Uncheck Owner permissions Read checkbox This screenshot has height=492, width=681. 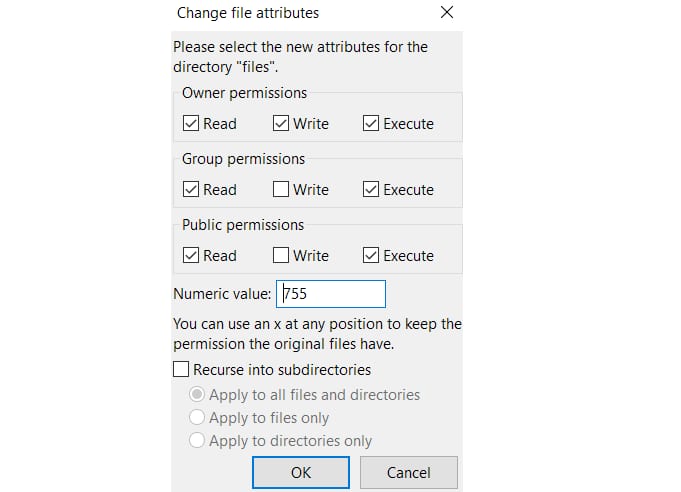point(191,124)
